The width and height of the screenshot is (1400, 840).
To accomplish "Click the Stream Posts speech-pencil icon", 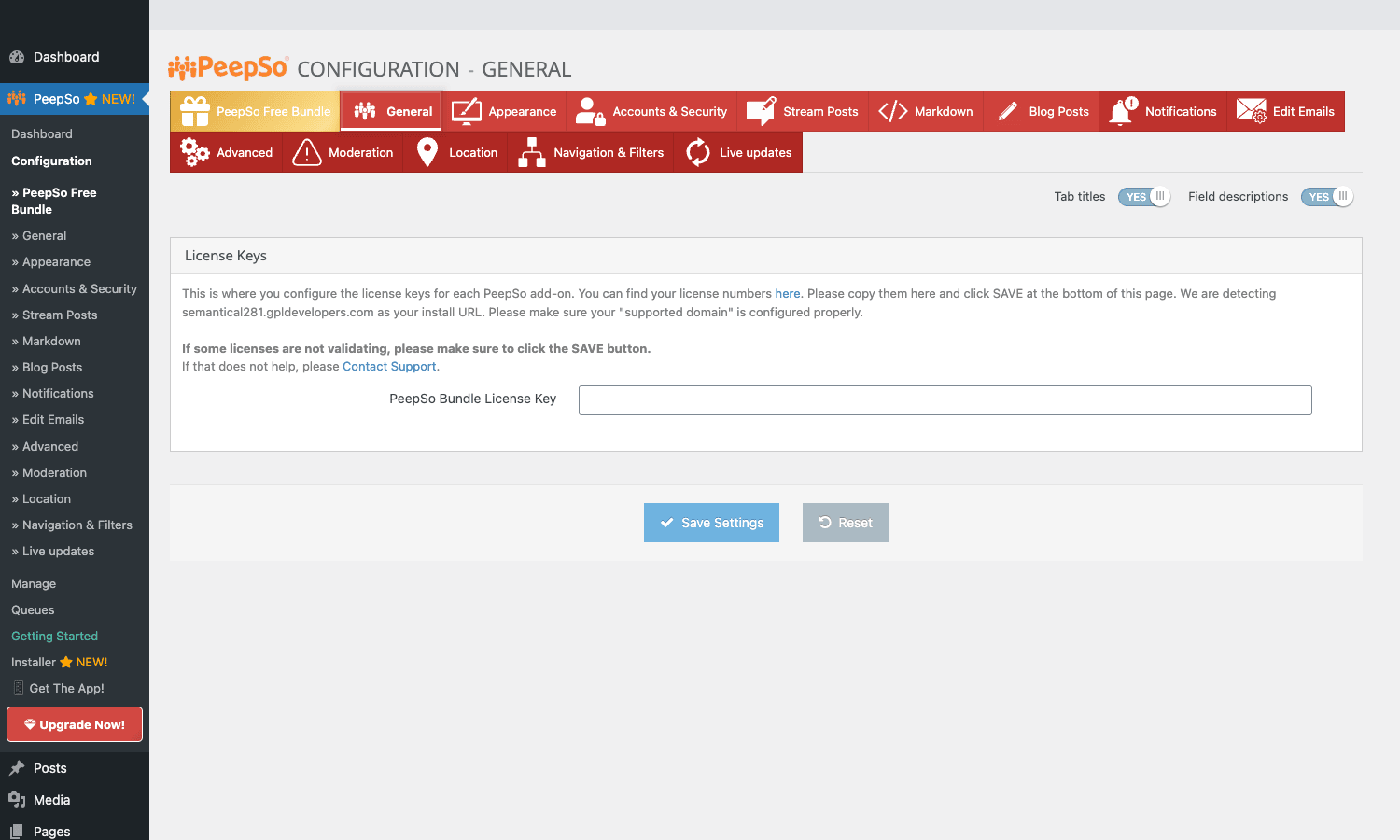I will click(x=761, y=111).
